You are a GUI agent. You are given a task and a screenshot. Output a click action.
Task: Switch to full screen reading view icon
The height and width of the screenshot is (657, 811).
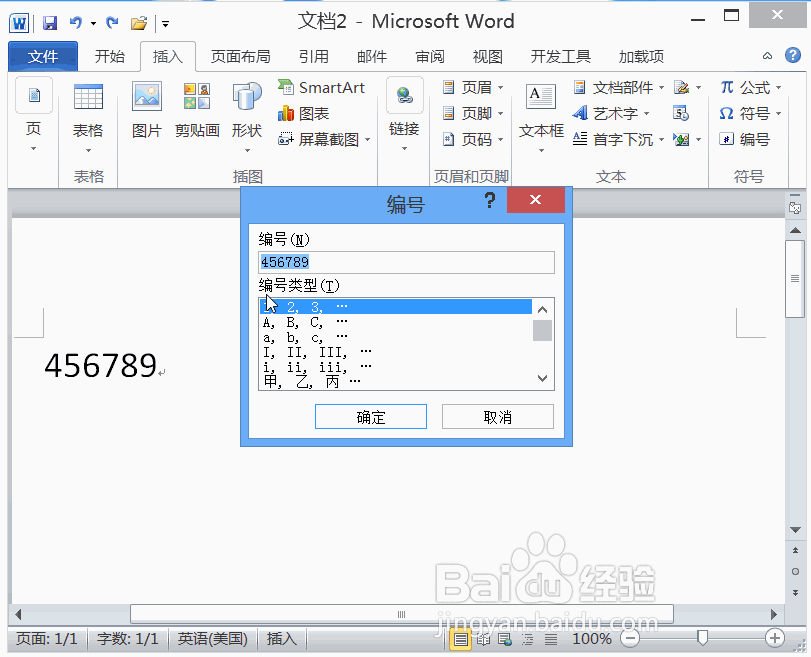coord(483,639)
